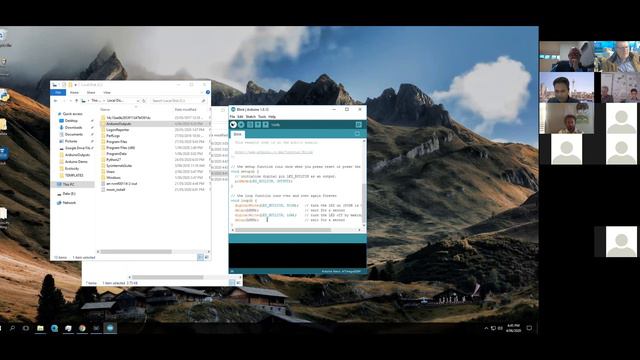This screenshot has width=640, height=360.
Task: Select Data (E:) drive in navigation pane
Action: tap(67, 193)
